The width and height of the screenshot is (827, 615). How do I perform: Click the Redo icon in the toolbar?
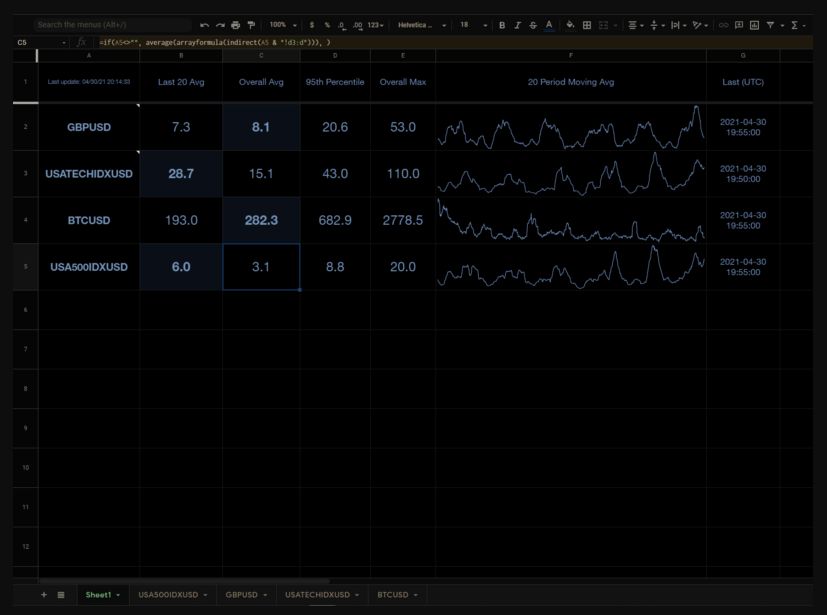click(220, 24)
